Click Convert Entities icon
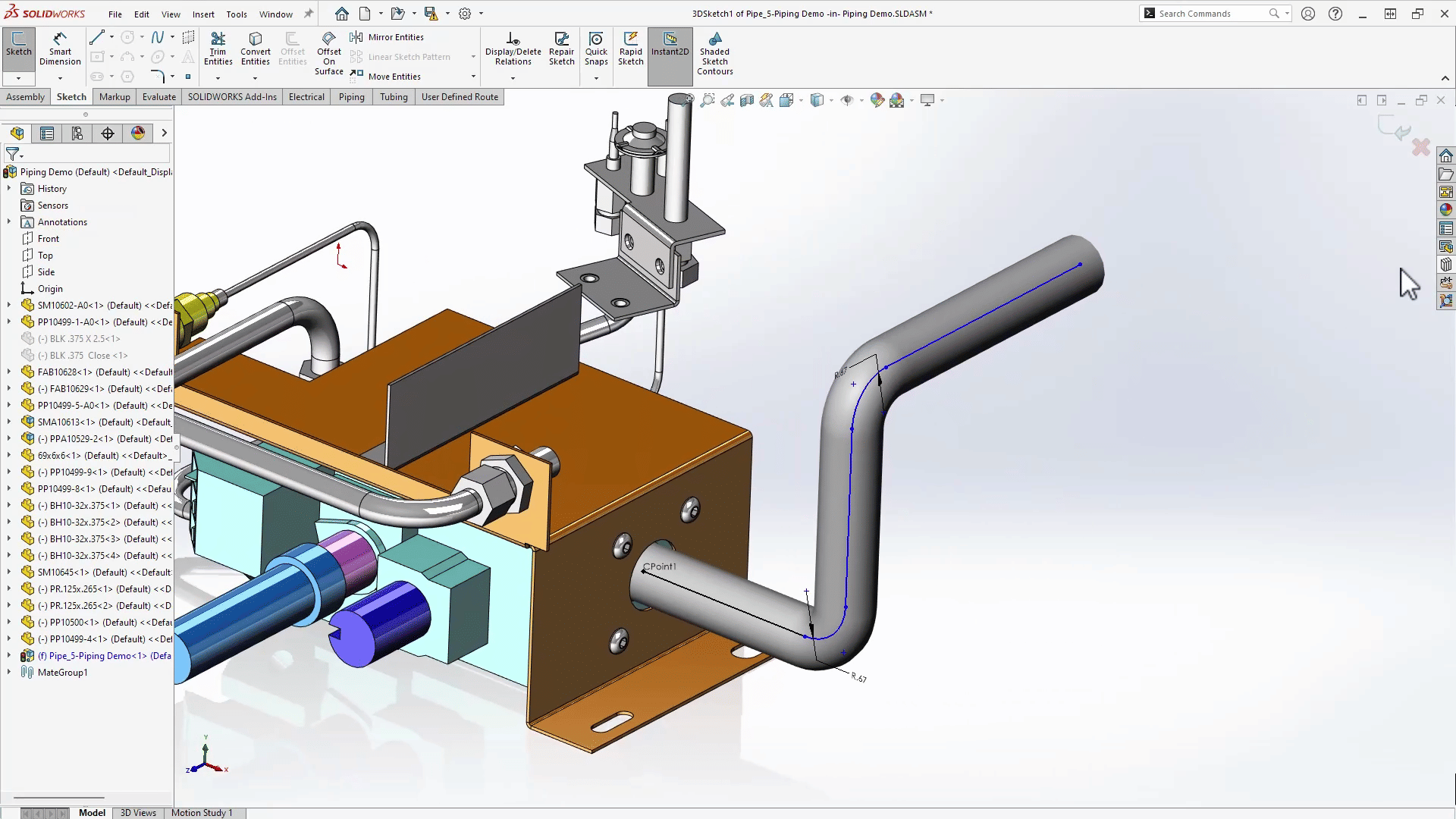1456x819 pixels. [256, 49]
